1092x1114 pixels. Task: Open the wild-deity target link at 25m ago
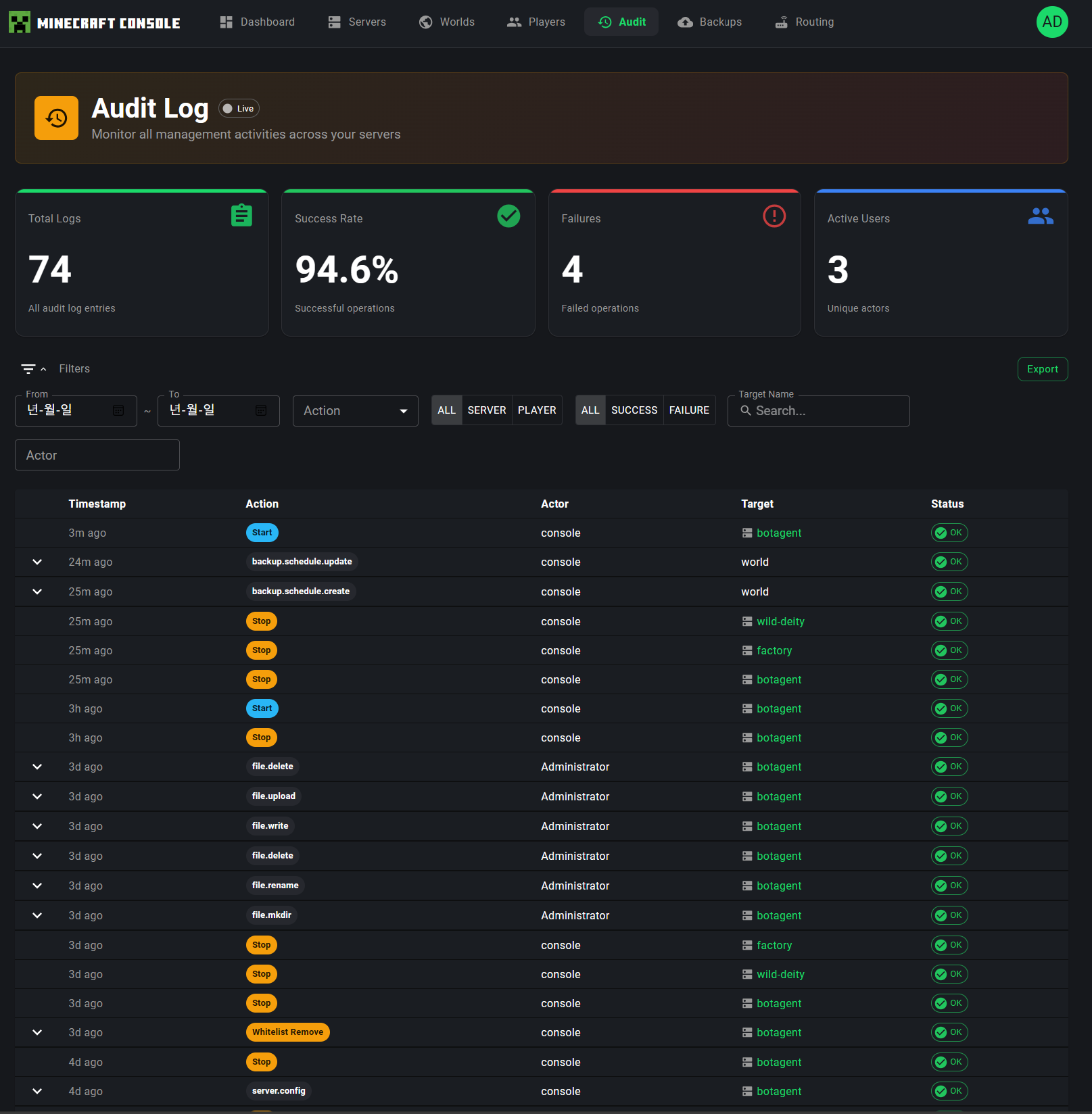pos(780,621)
